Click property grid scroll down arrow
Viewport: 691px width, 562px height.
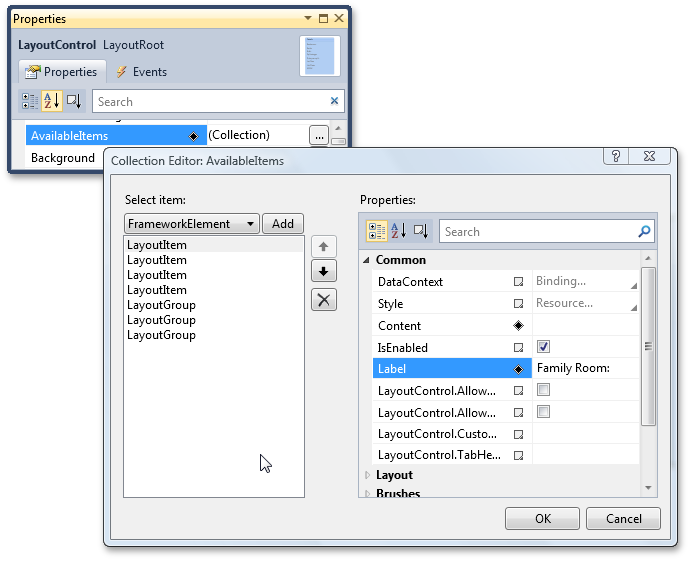click(648, 488)
